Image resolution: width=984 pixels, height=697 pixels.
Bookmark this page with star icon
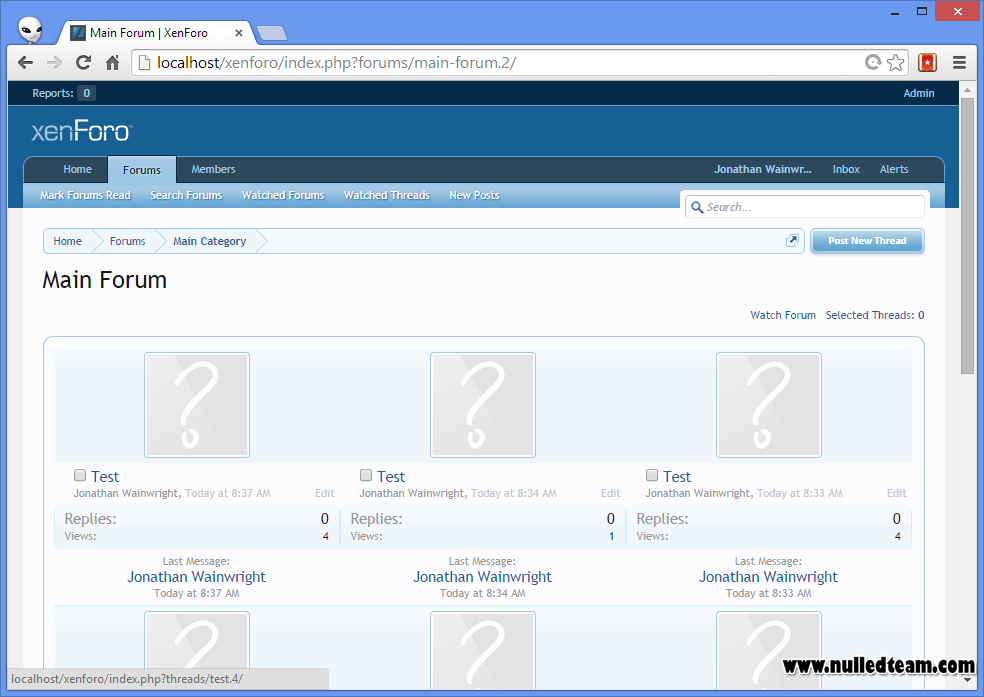[x=896, y=63]
